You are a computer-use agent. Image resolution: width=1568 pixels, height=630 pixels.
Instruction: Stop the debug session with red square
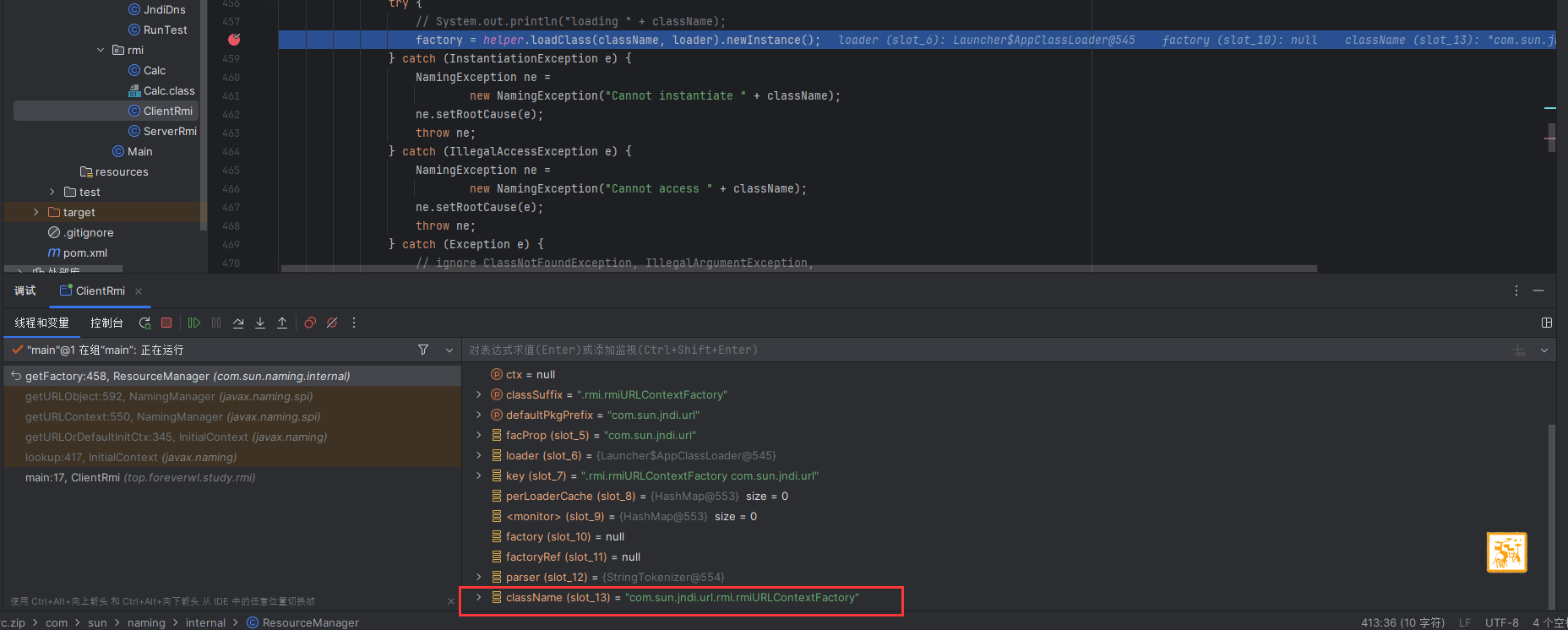(x=166, y=323)
